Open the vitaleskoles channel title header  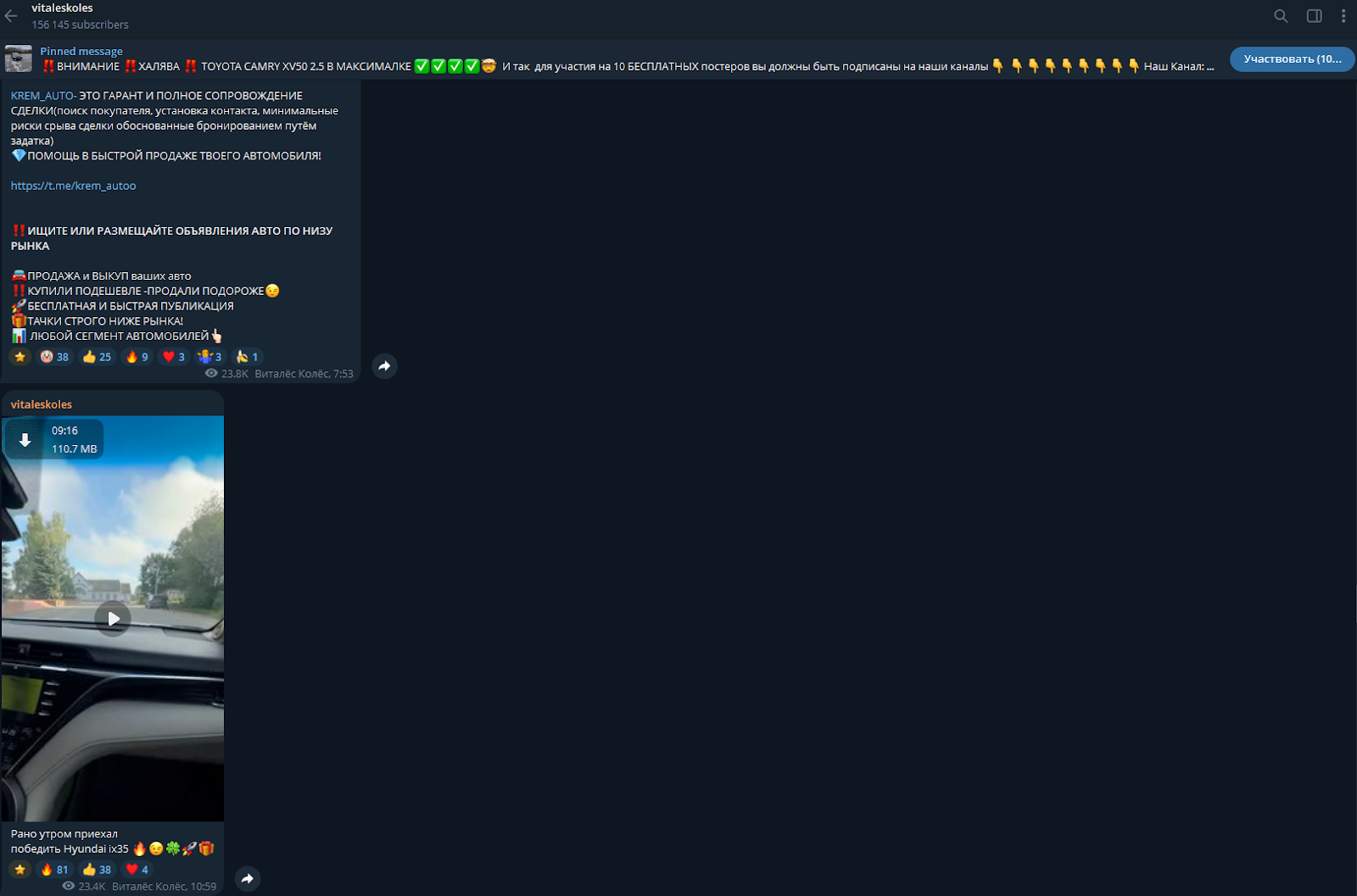[63, 8]
